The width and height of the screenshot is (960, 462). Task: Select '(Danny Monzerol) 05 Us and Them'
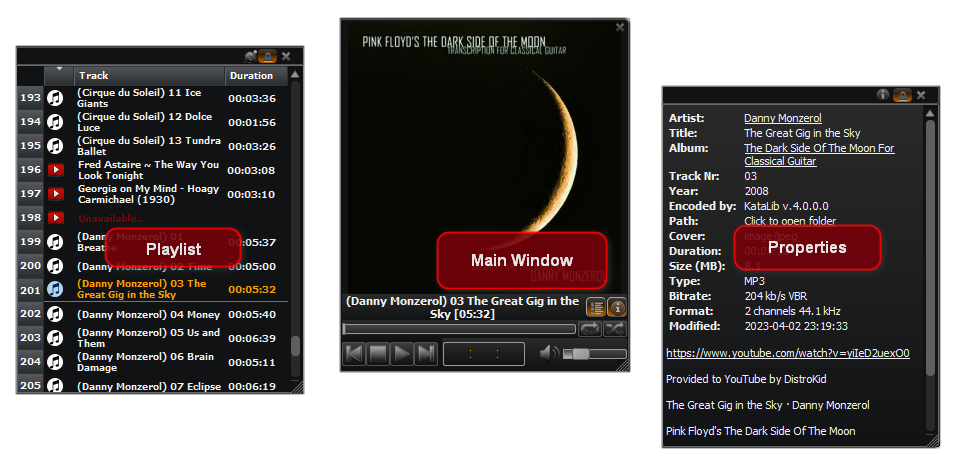click(x=148, y=338)
